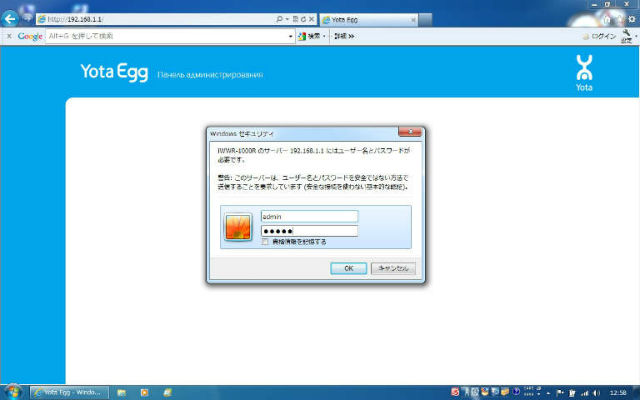Open the address bar dropdown arrow
This screenshot has height=400, width=640.
(x=288, y=19)
